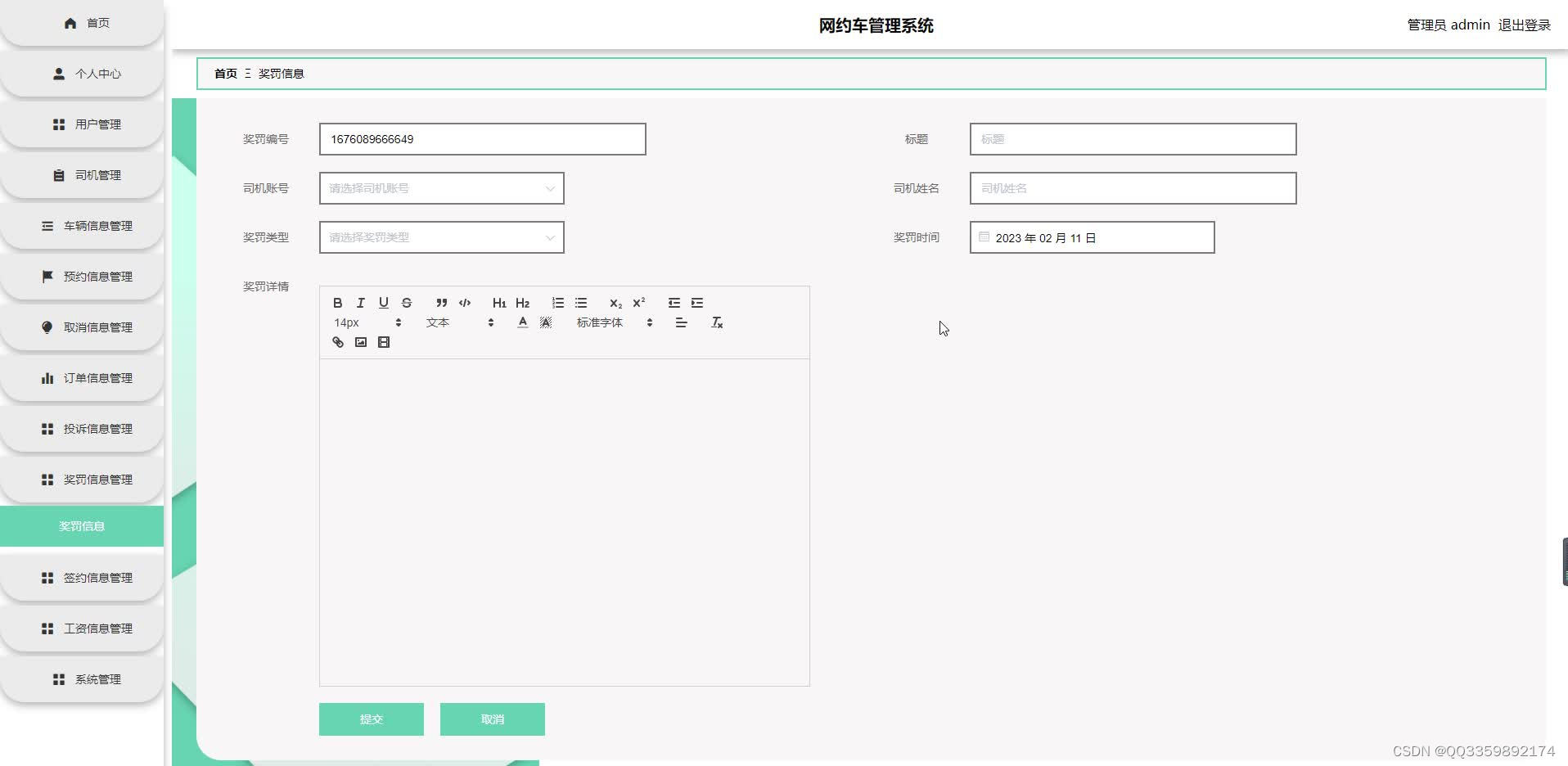Expand 取消信息管理 sidebar menu
The width and height of the screenshot is (1568, 766).
(82, 327)
